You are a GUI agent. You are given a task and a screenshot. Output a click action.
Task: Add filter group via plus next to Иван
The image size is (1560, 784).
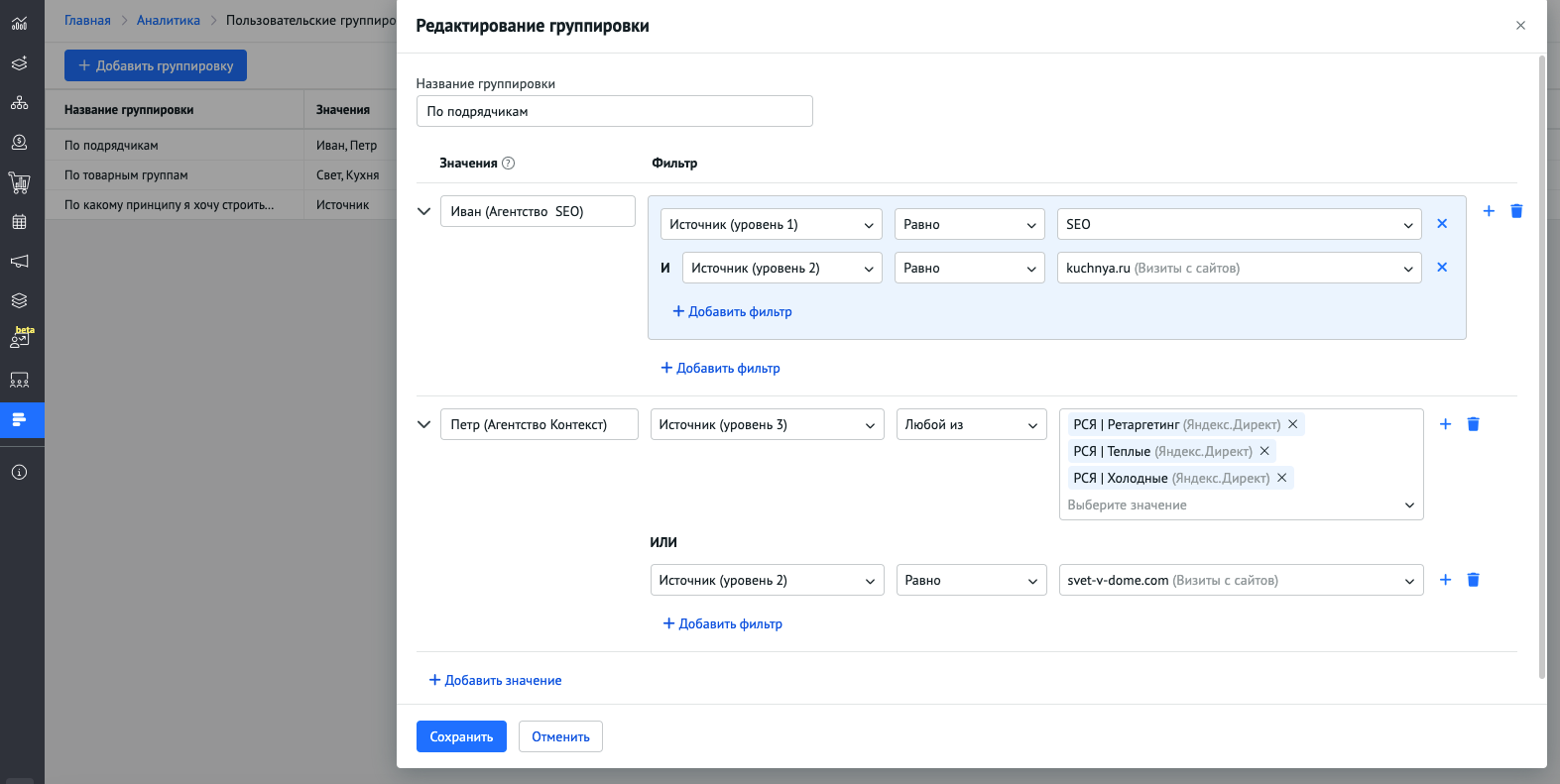tap(1489, 211)
